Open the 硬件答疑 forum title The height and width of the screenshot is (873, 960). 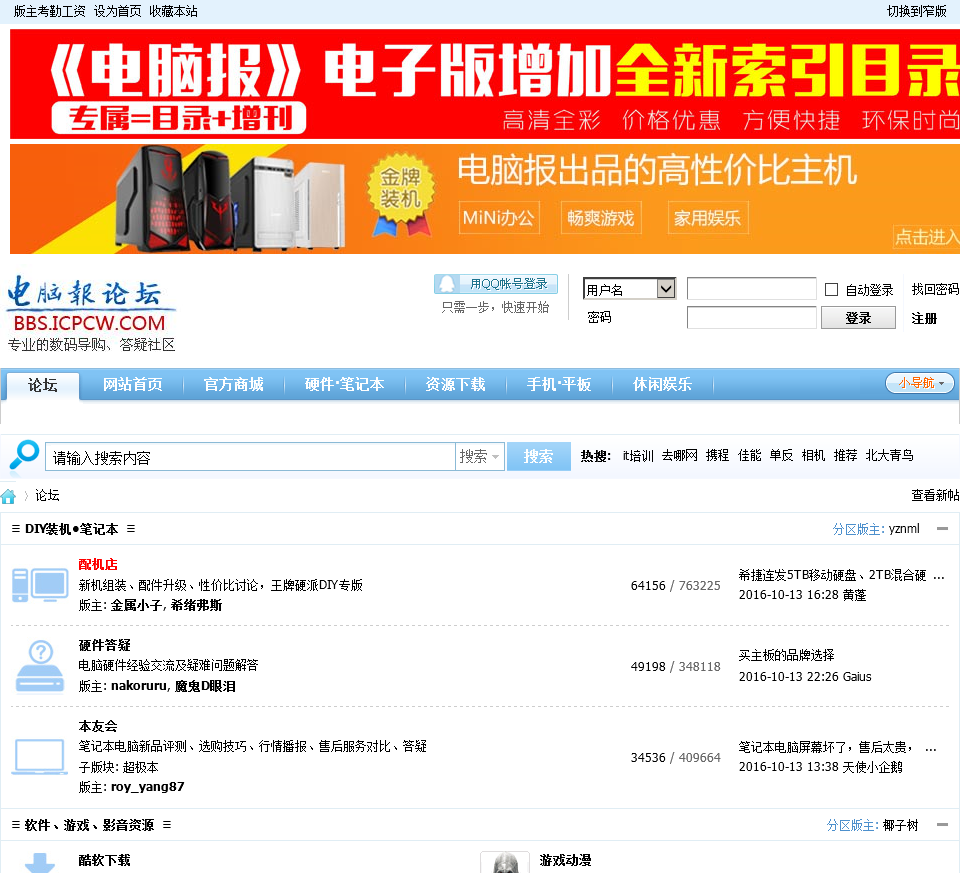105,645
